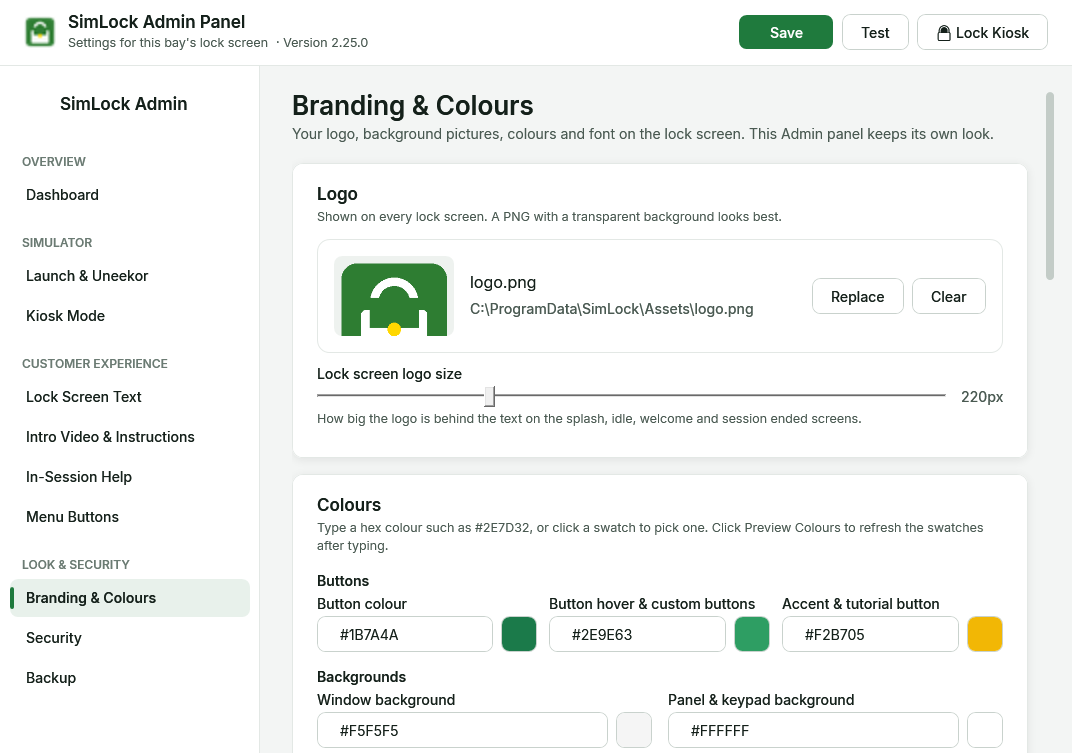
Task: Click Button hover & custom buttons hex field
Action: (637, 634)
